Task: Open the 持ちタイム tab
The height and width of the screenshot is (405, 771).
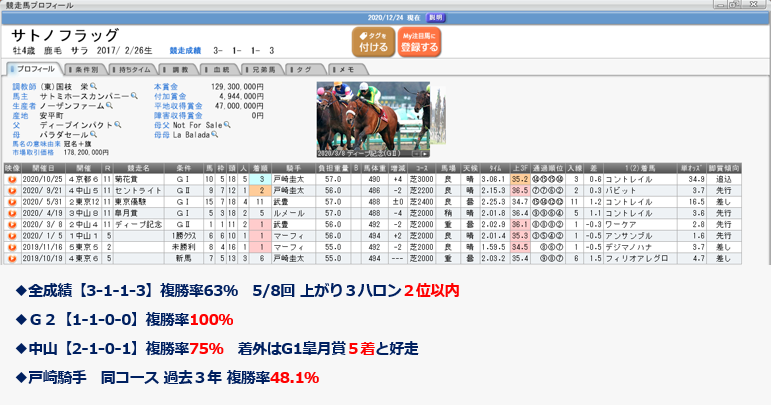Action: [x=133, y=69]
